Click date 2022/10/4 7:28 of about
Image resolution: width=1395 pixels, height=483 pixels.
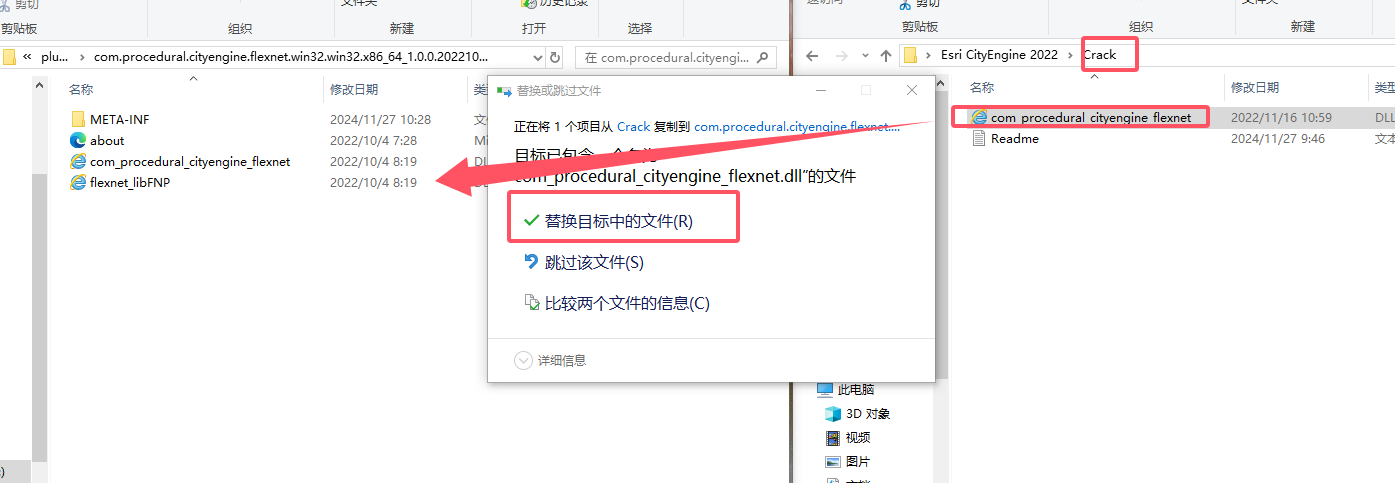tap(373, 140)
